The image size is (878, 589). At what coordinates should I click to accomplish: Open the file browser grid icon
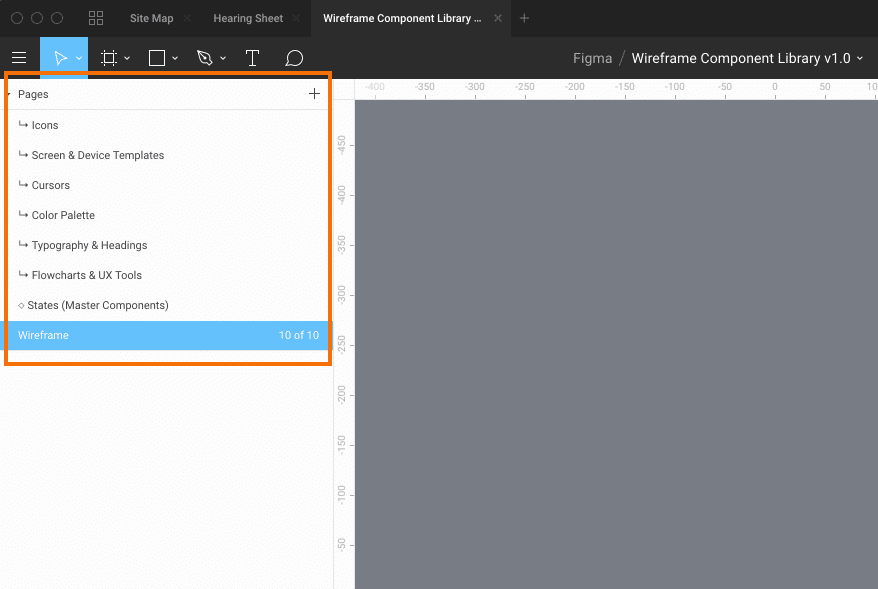(96, 18)
